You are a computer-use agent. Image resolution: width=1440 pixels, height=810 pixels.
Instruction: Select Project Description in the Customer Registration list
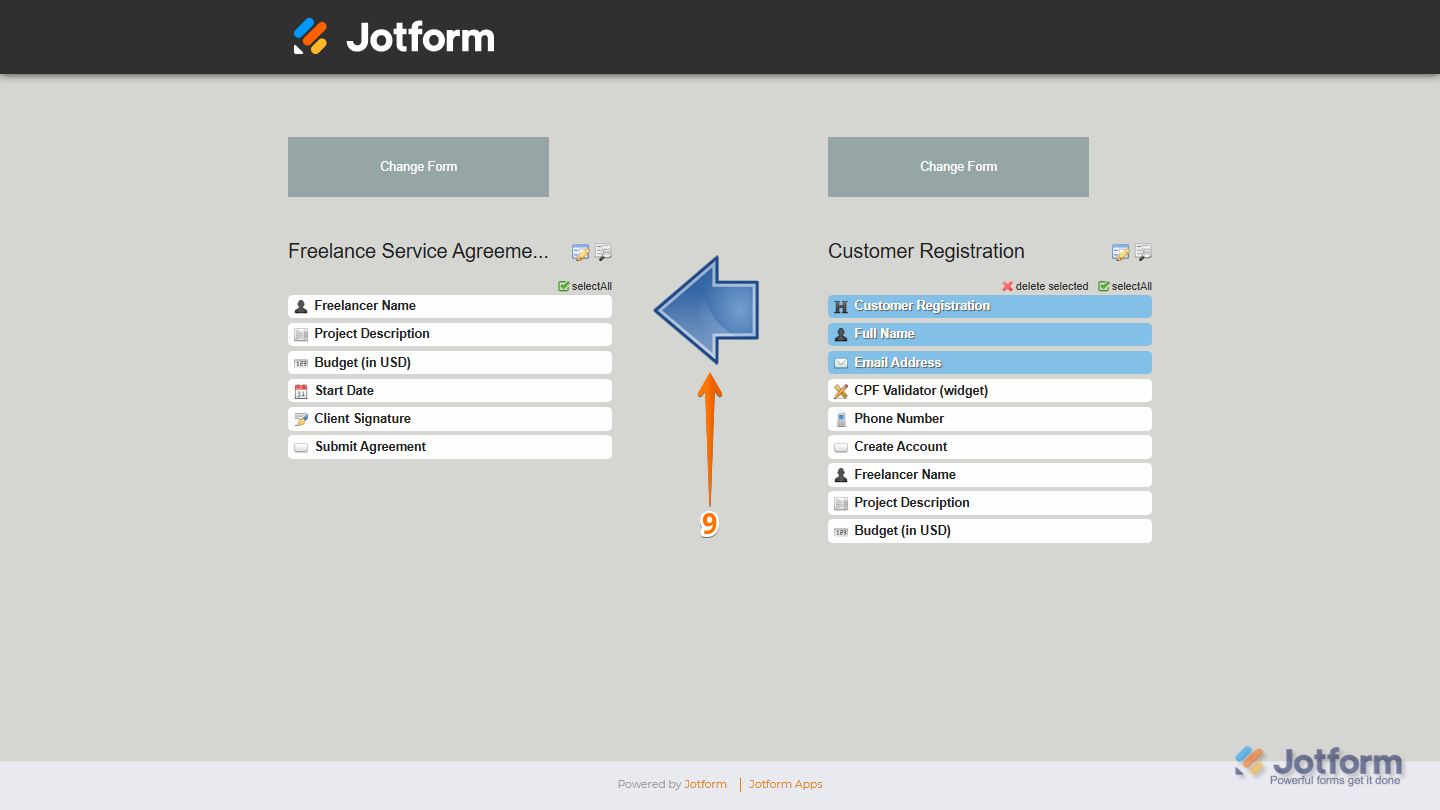pos(990,503)
